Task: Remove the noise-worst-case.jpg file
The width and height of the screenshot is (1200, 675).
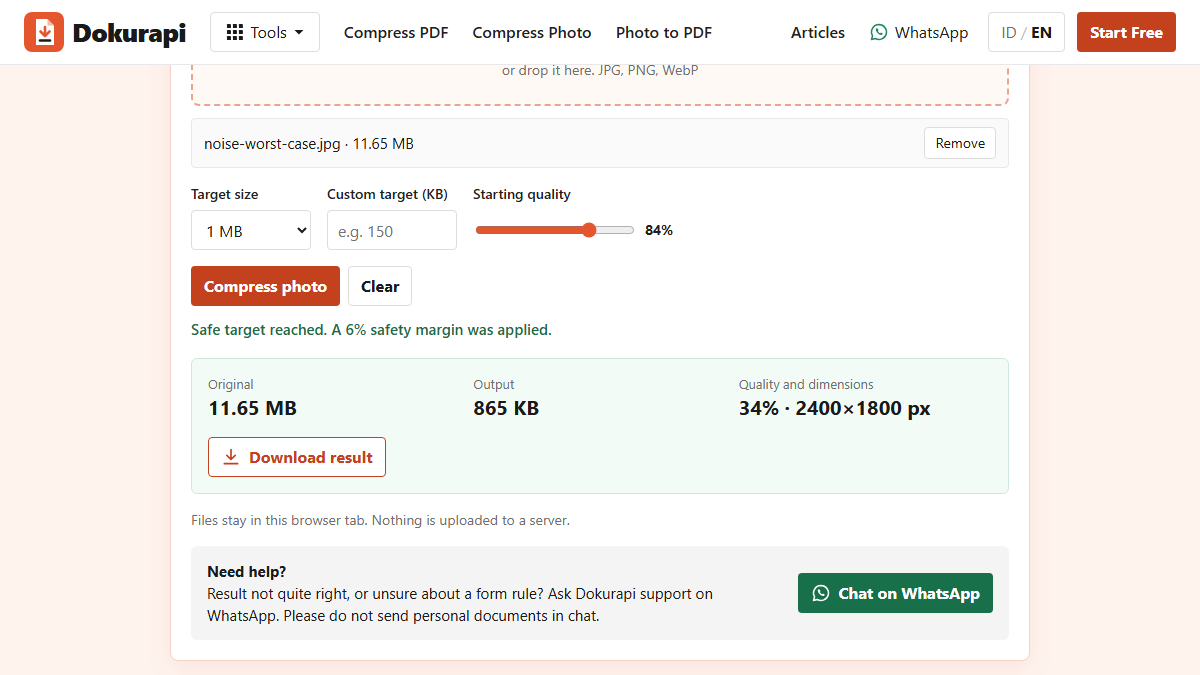Action: pos(960,143)
